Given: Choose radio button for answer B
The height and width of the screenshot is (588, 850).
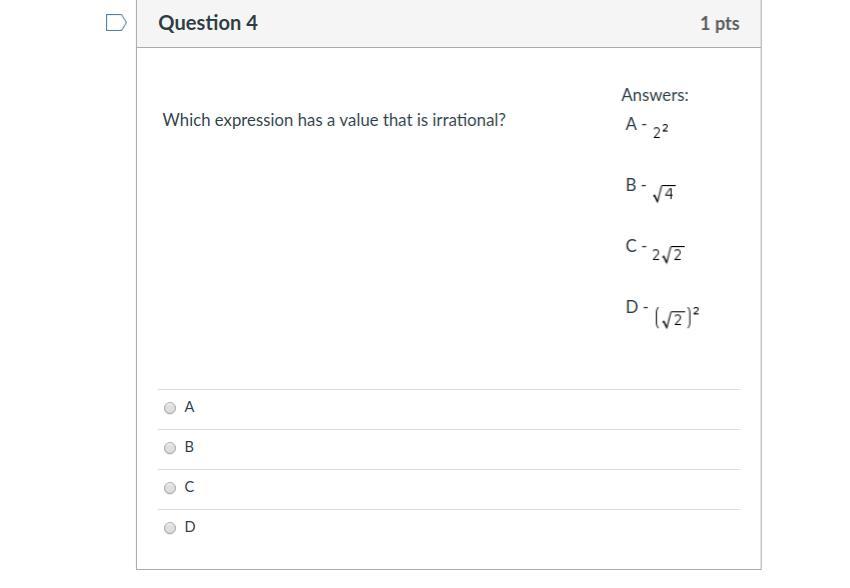Looking at the screenshot, I should 170,448.
